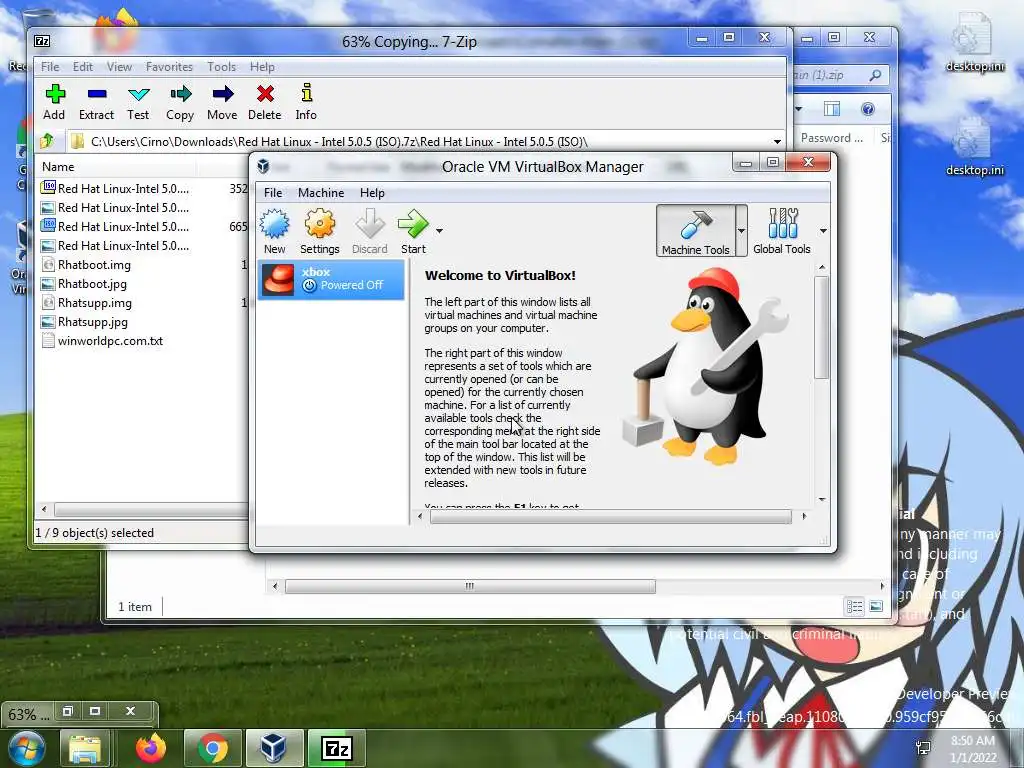
Task: Open the 7-Zip Edit menu
Action: point(83,67)
